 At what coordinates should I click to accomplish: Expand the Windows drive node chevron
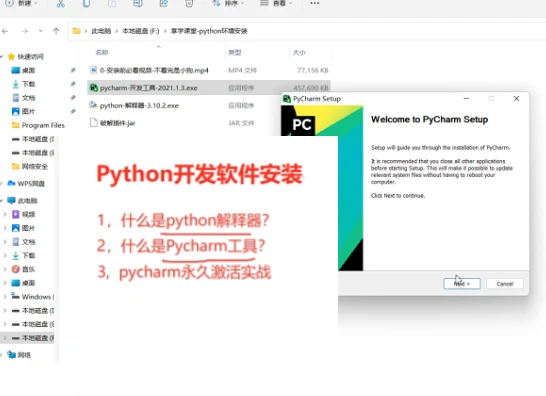tap(5, 297)
